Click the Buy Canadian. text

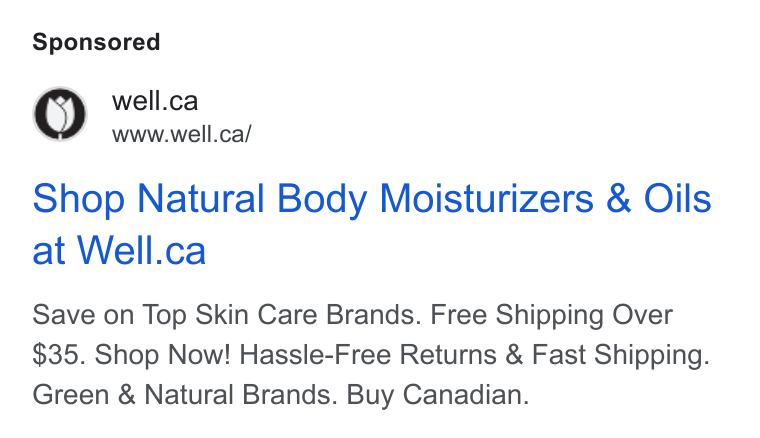[438, 395]
